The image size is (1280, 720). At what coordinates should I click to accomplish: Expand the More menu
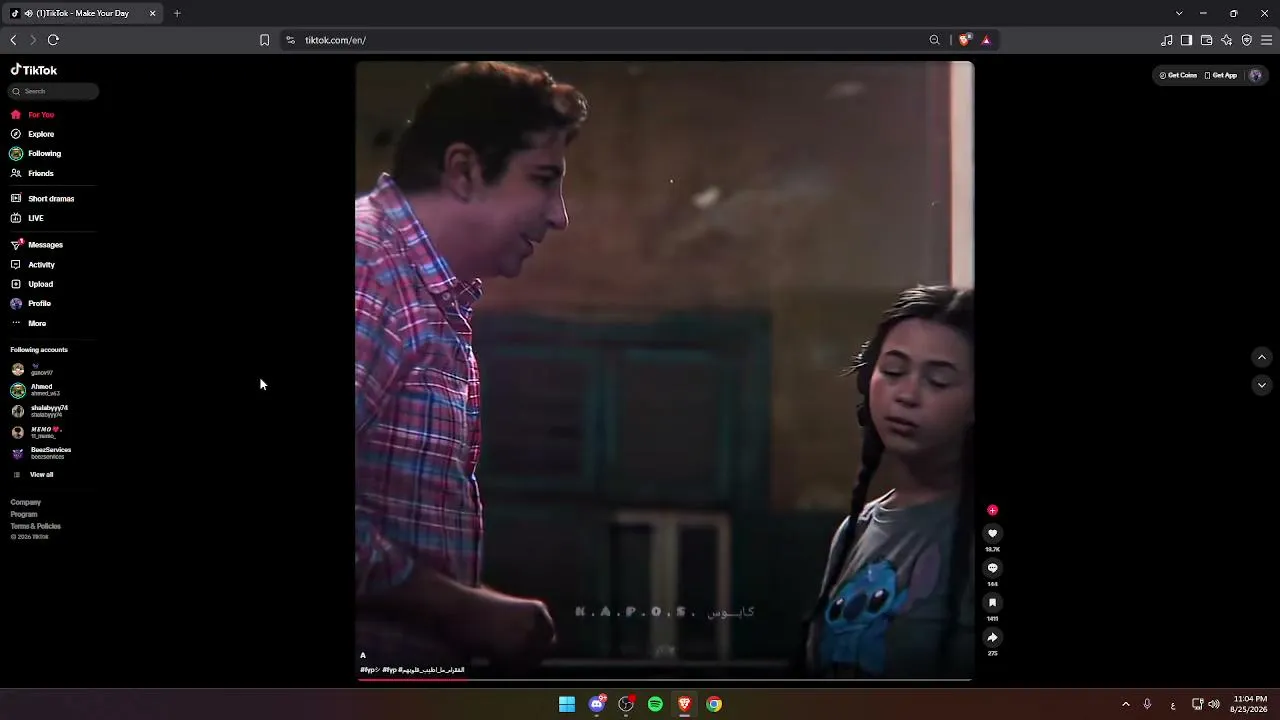tap(28, 324)
